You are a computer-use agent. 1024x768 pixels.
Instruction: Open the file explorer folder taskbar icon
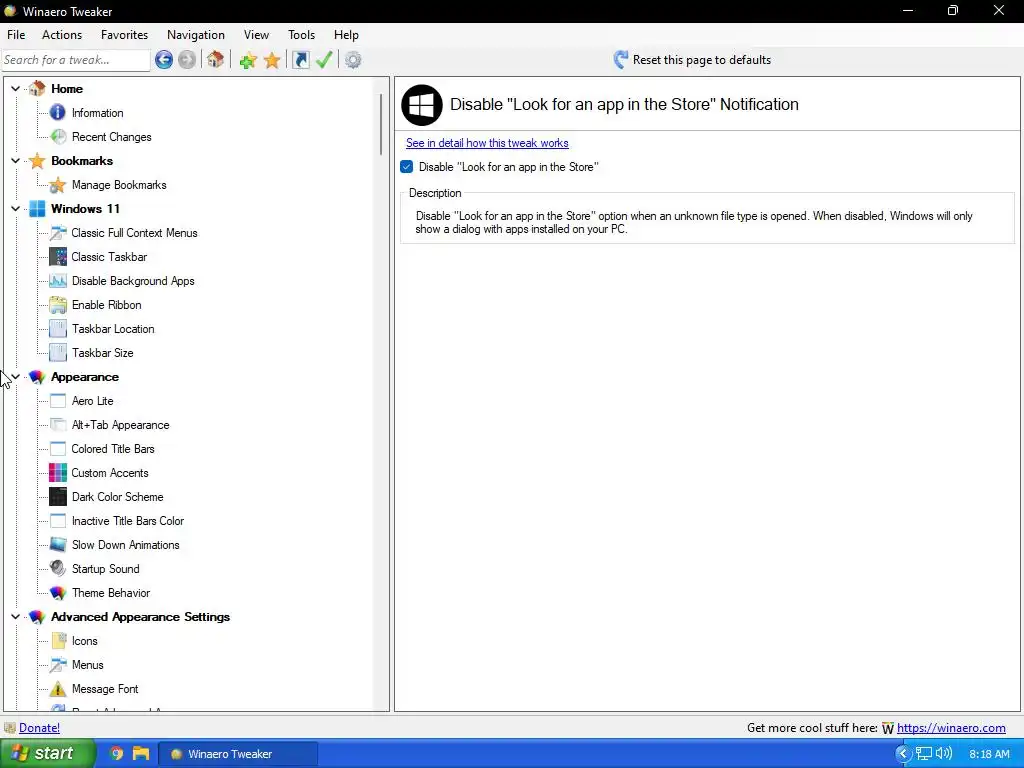pos(141,754)
